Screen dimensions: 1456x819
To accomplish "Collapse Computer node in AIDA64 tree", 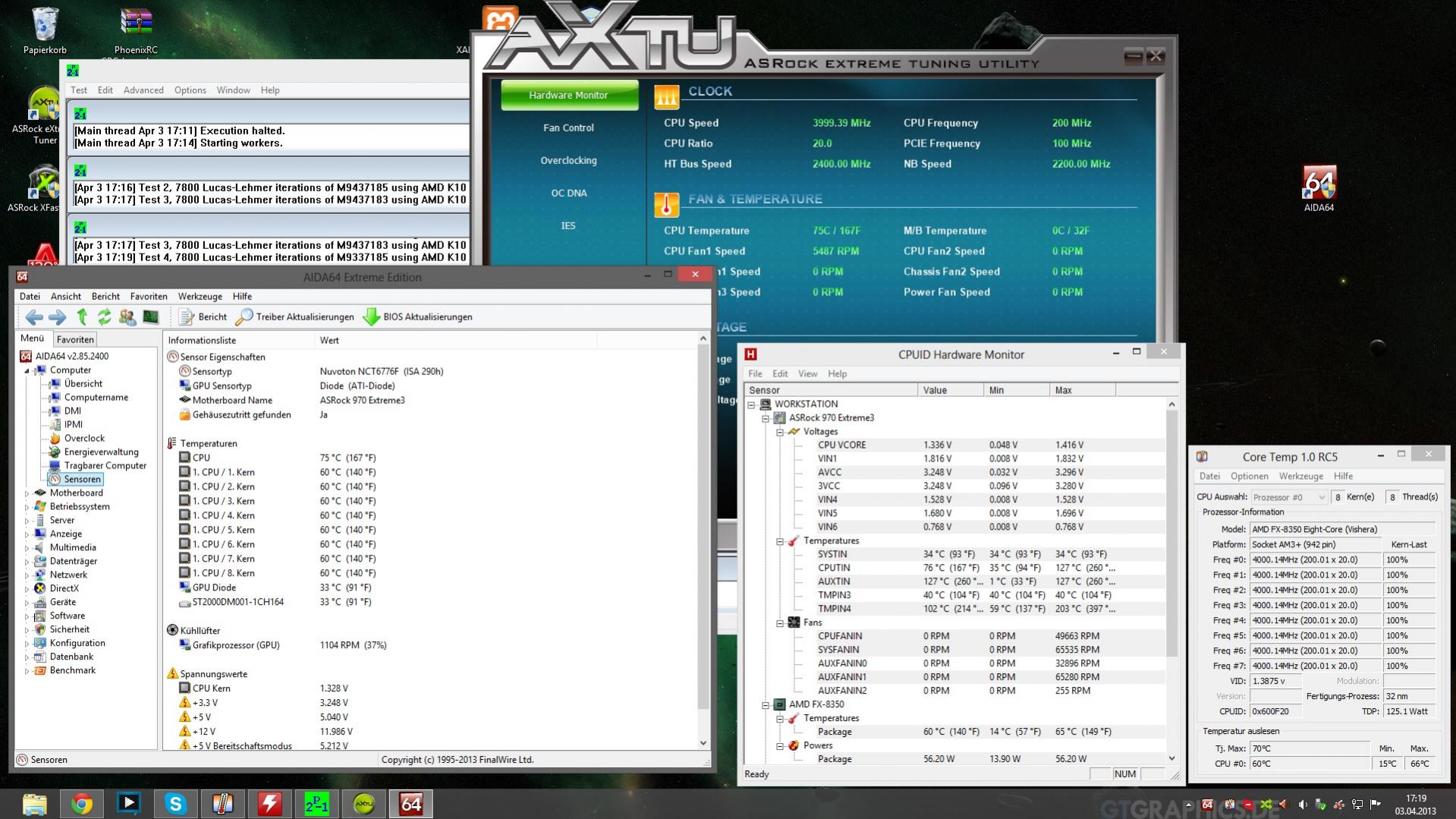I will click(x=27, y=370).
